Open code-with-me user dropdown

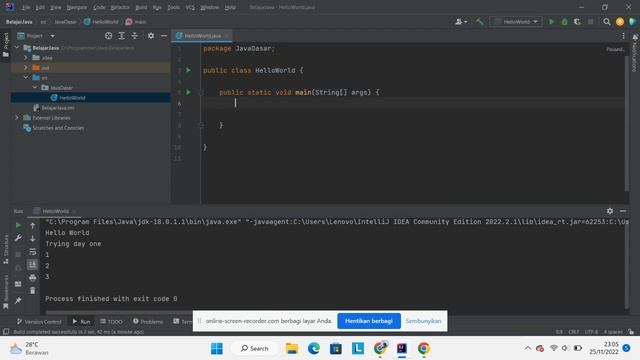click(x=461, y=22)
